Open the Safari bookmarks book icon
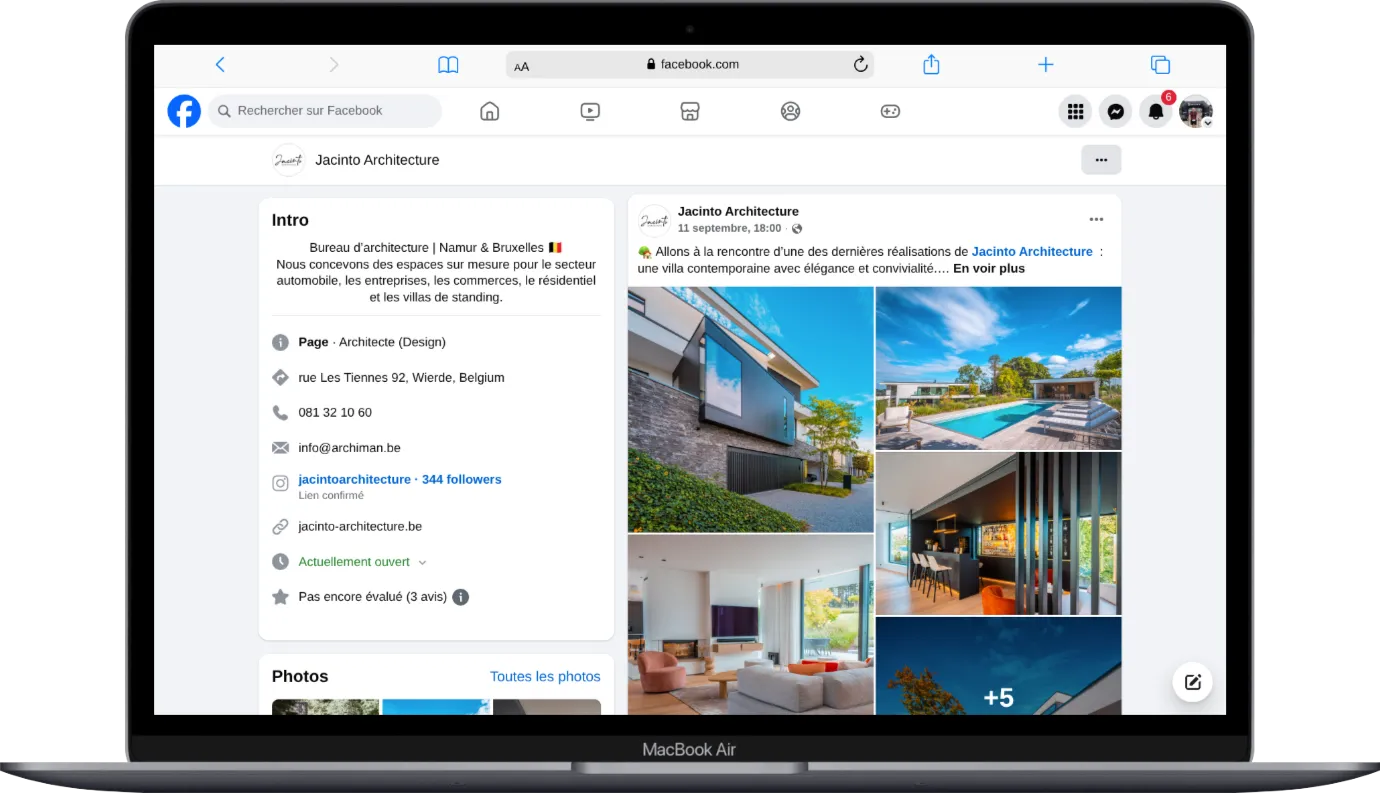 448,65
